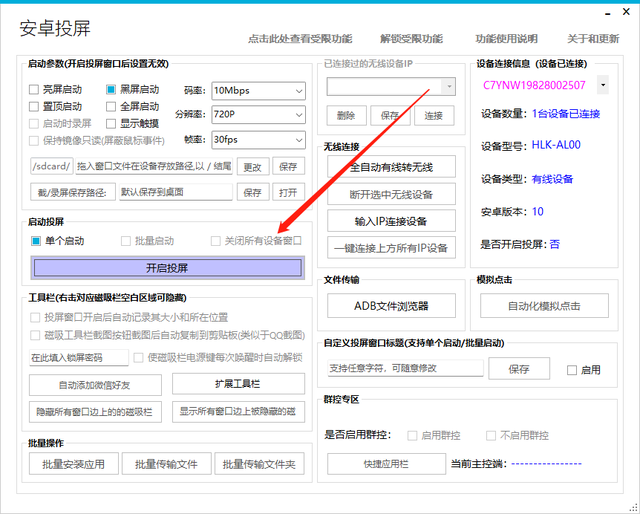Open 点击此处查看受限功能 menu item

click(300, 39)
